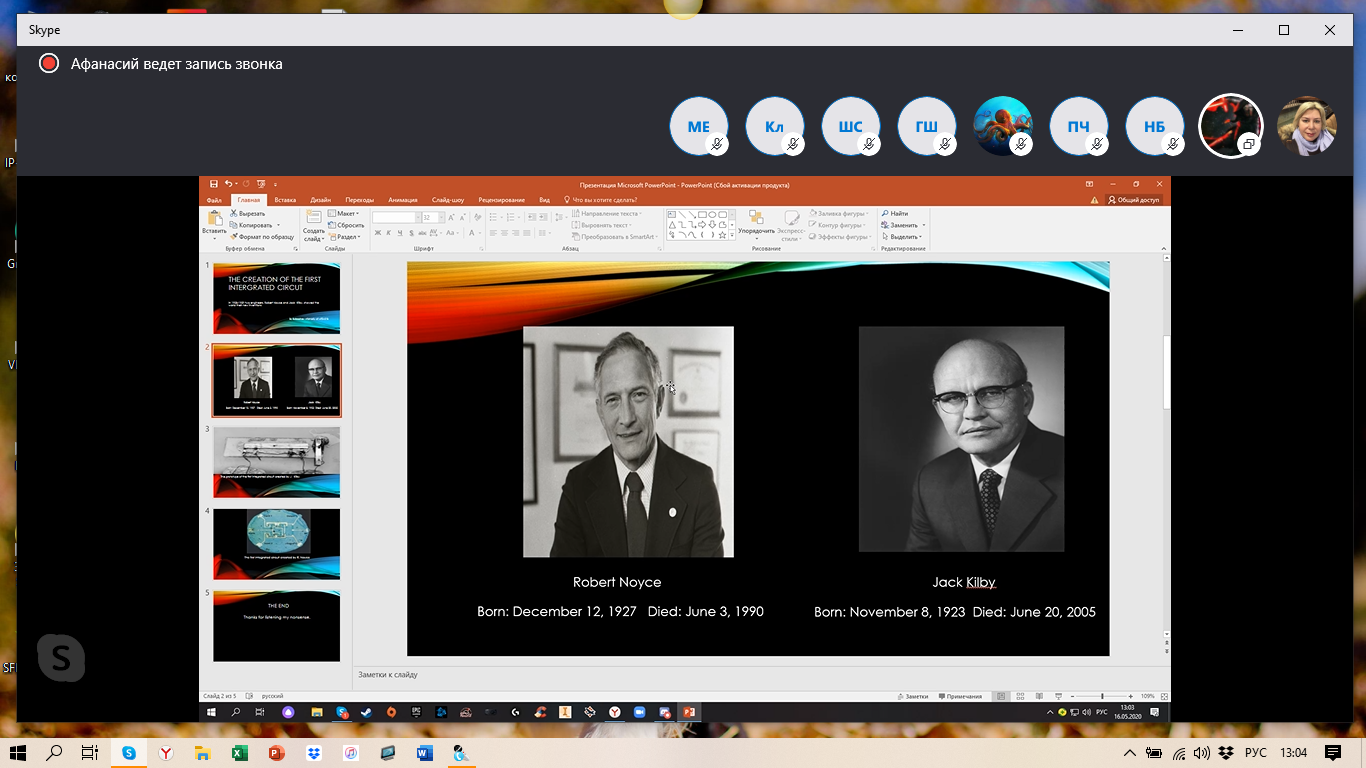Click the zoom slider in PowerPoint status bar
This screenshot has width=1366, height=768.
1102,696
